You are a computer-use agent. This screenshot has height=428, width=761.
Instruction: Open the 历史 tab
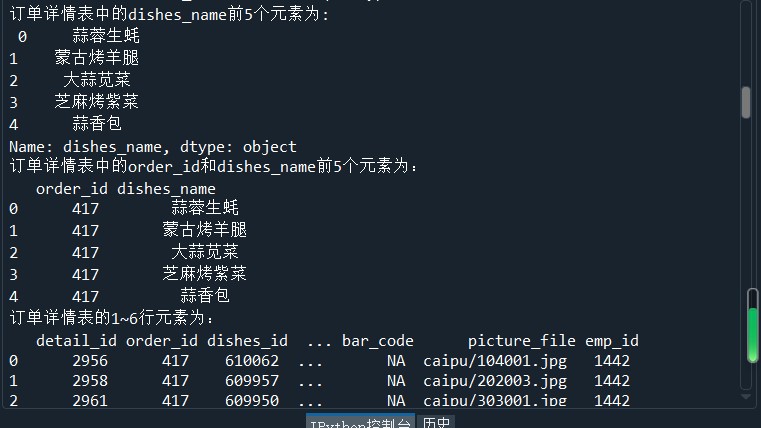click(x=436, y=422)
